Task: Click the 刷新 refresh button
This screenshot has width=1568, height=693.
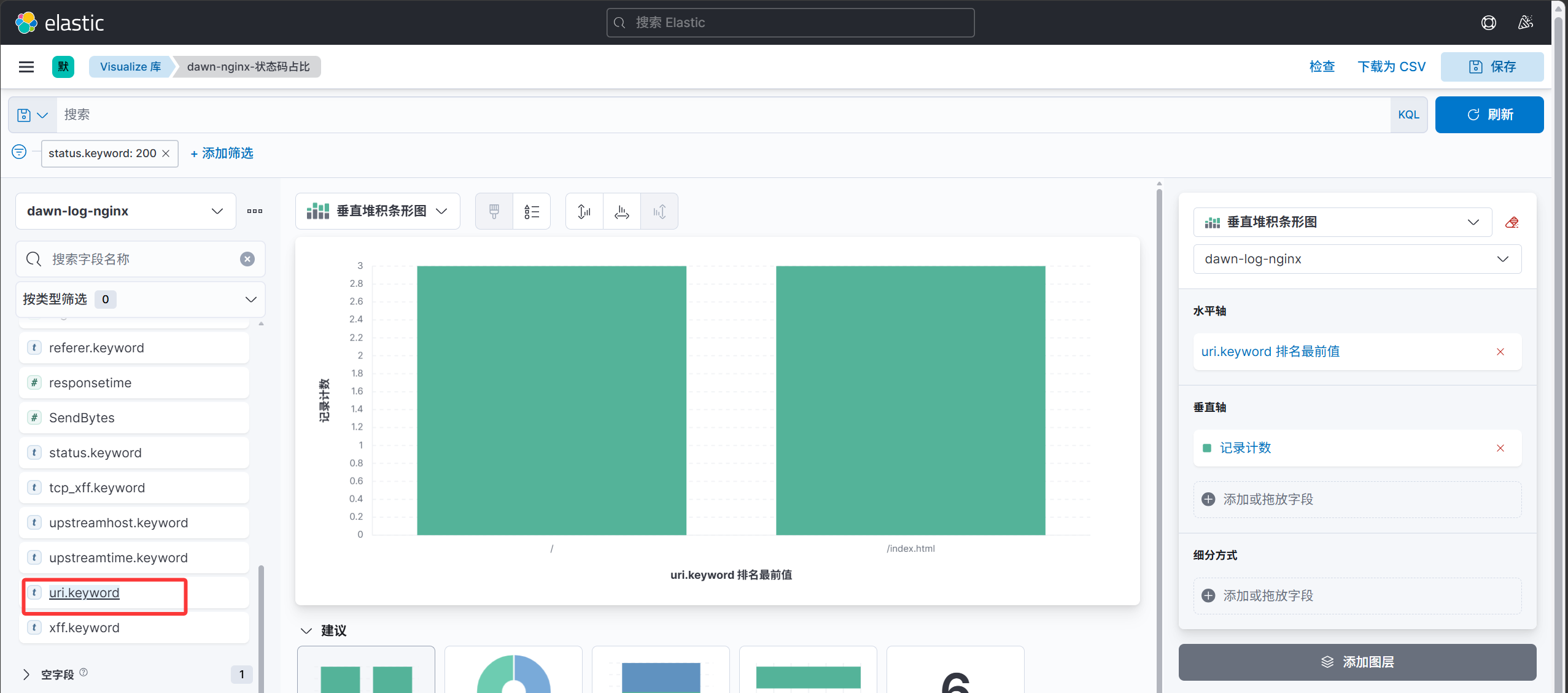Action: [x=1489, y=115]
